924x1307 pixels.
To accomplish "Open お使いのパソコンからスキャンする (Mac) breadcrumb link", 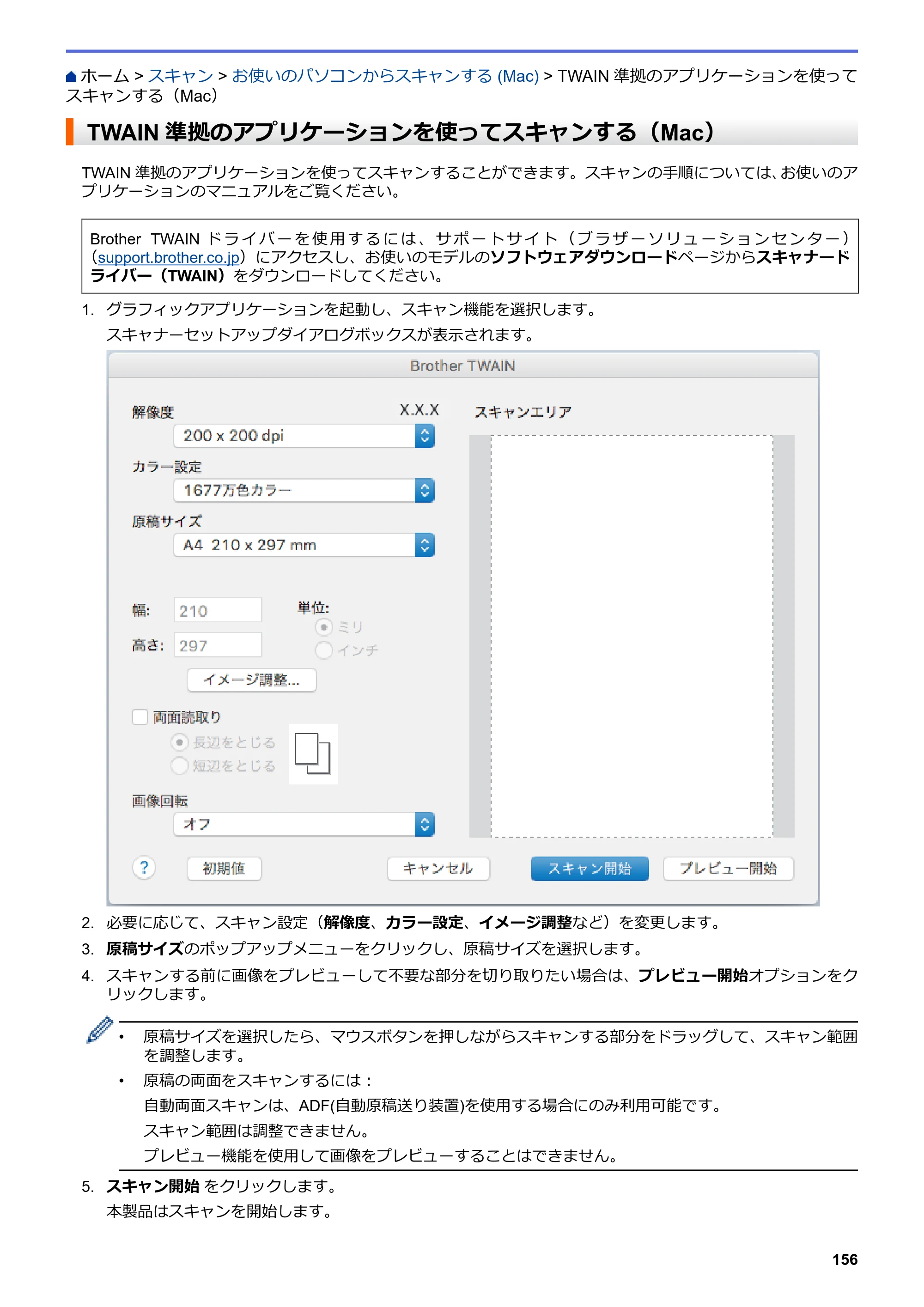I will pyautogui.click(x=385, y=76).
